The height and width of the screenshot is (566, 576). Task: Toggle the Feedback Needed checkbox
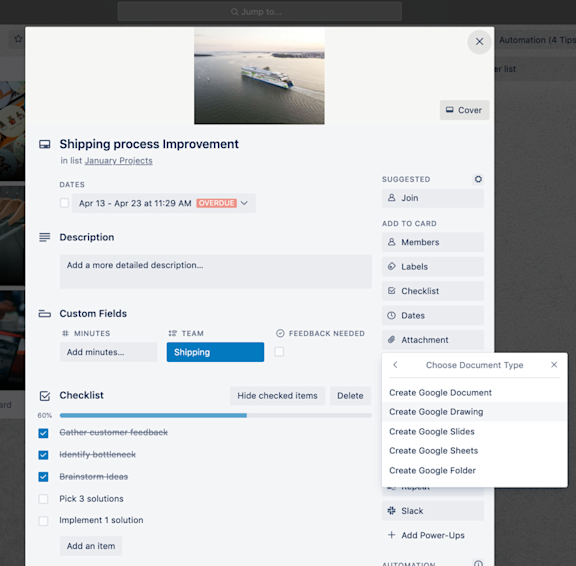(279, 352)
